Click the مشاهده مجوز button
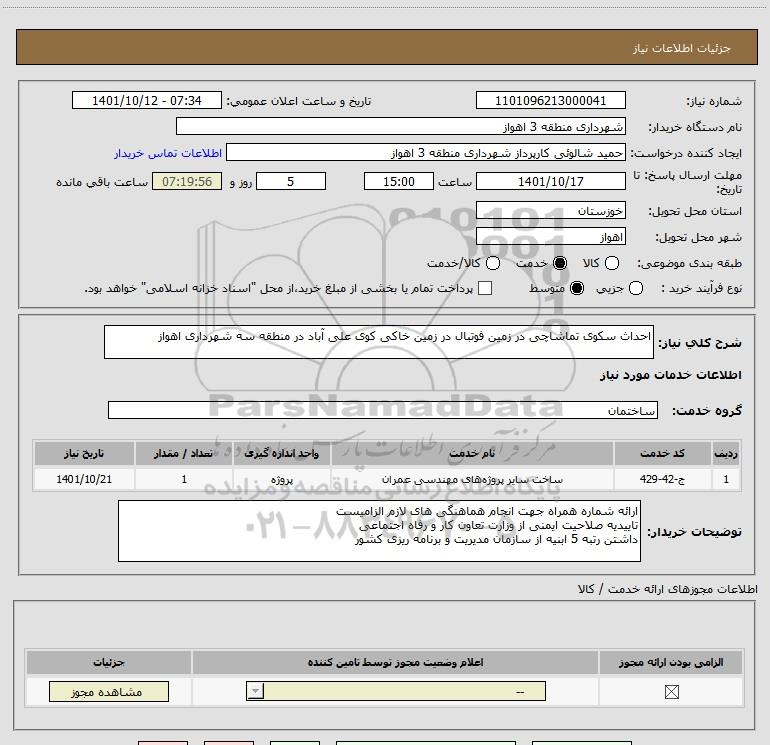Viewport: 770px width, 745px height. pyautogui.click(x=109, y=691)
